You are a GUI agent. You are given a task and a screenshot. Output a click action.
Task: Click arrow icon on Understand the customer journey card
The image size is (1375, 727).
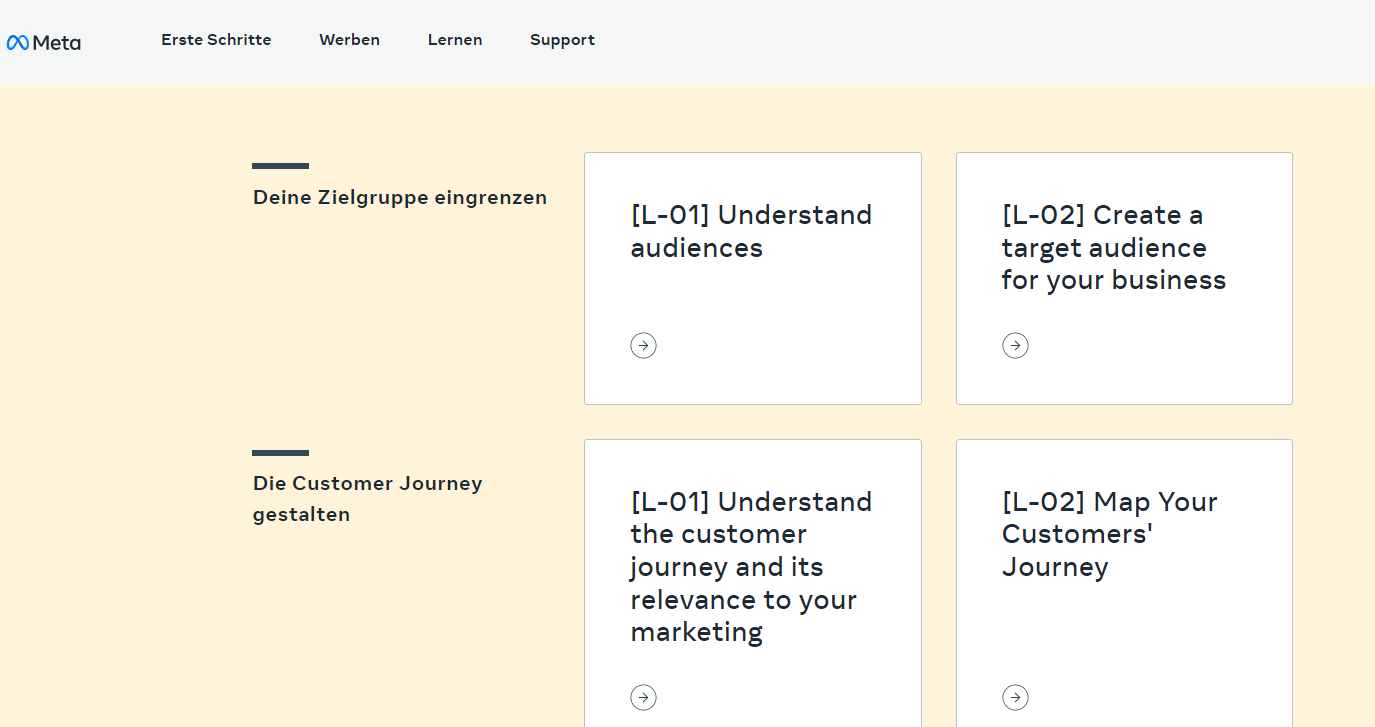point(643,697)
